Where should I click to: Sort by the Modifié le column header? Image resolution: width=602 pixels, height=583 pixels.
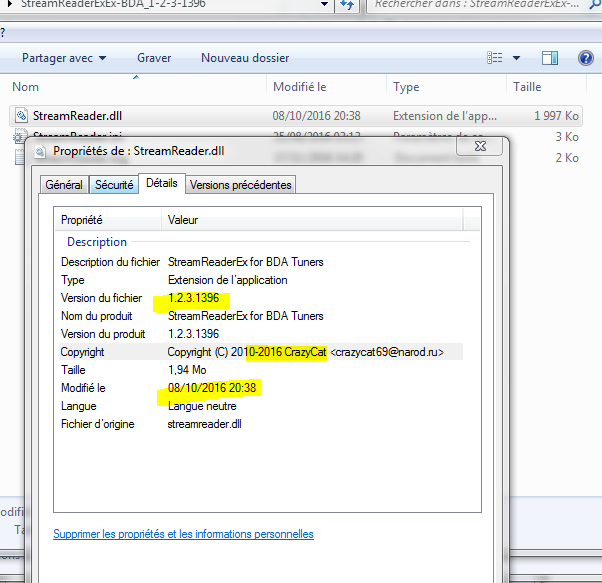300,87
